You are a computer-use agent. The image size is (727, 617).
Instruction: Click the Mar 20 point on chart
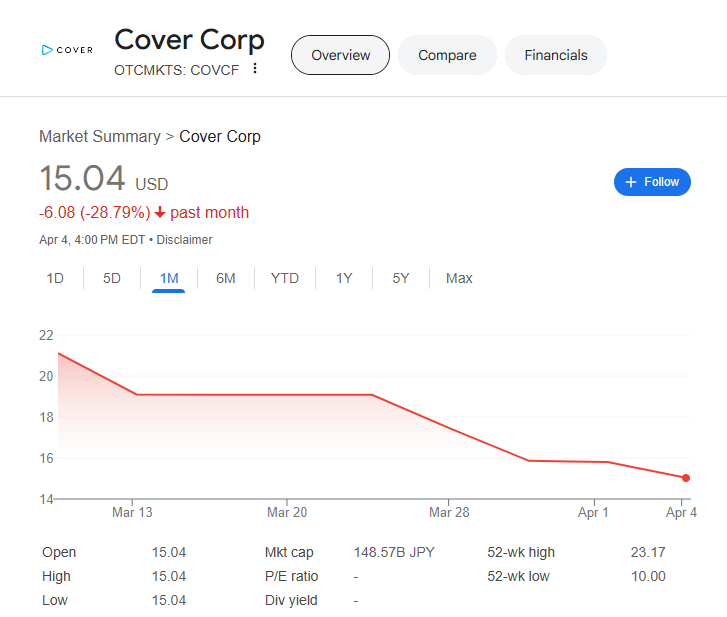[x=287, y=395]
